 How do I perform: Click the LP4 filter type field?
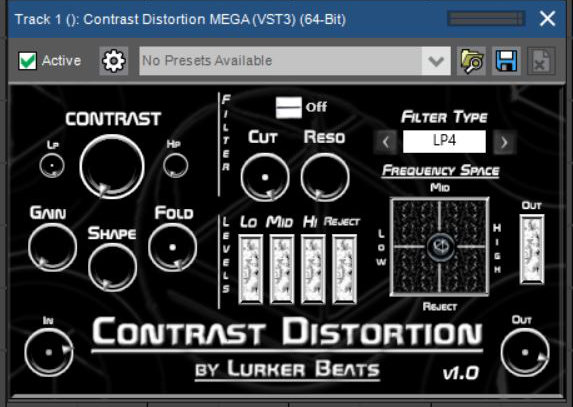tap(444, 141)
